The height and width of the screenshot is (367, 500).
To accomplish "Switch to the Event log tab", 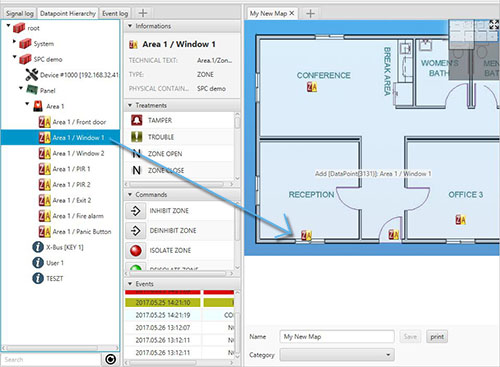I will tap(115, 13).
